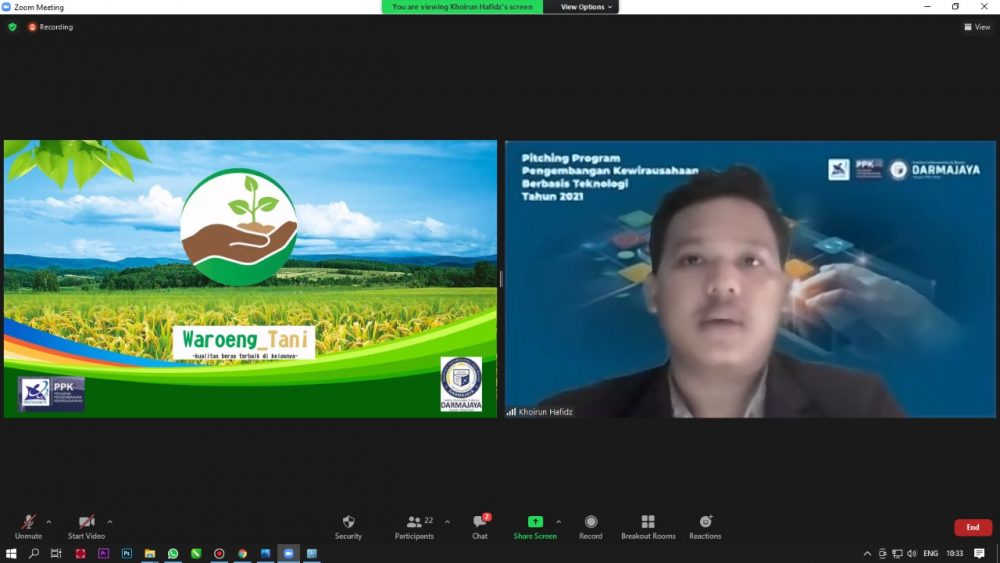The height and width of the screenshot is (563, 1000).
Task: Click the Khoirun Hafidz name label
Action: tap(545, 412)
